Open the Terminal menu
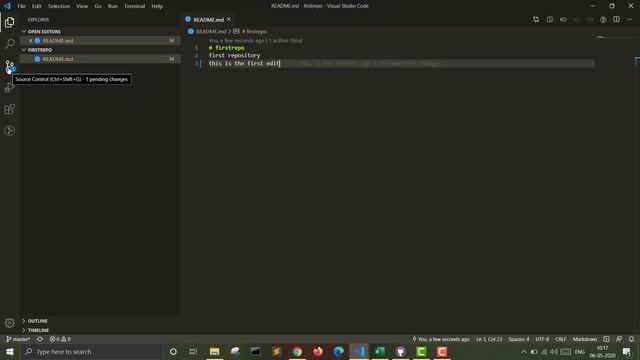This screenshot has height=360, width=640. click(x=134, y=6)
